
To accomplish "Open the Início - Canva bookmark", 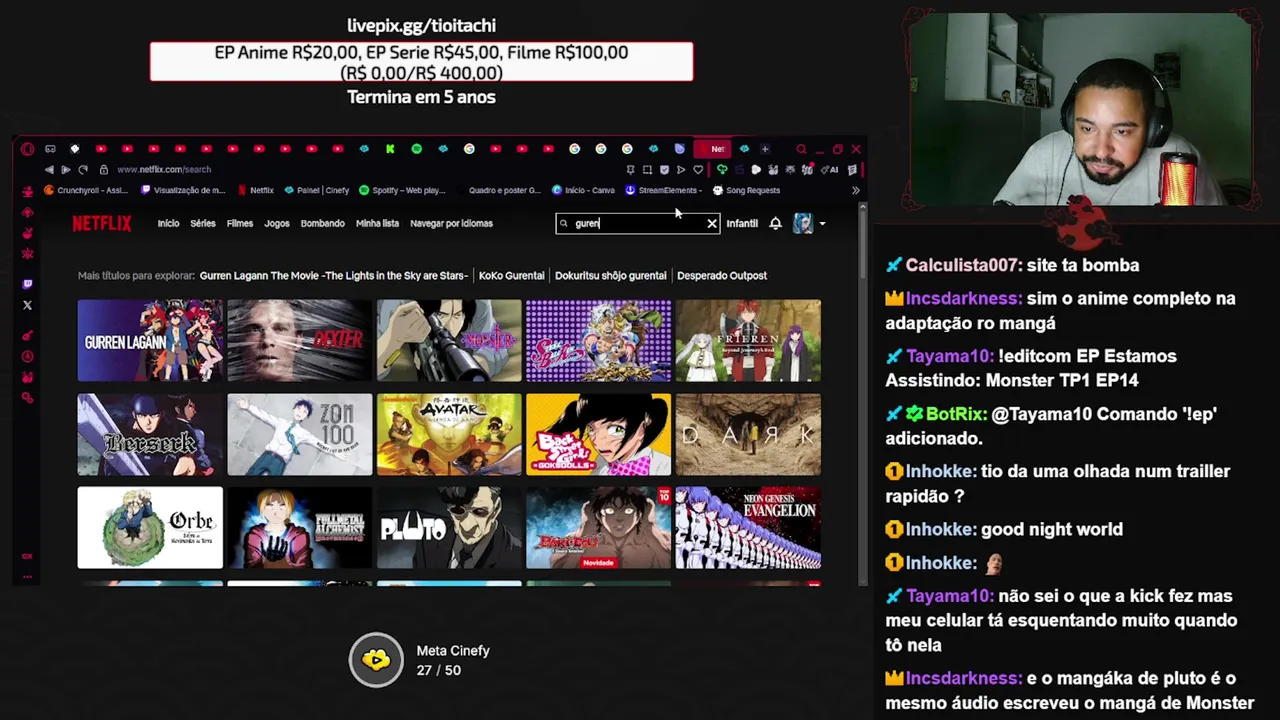I will [583, 190].
